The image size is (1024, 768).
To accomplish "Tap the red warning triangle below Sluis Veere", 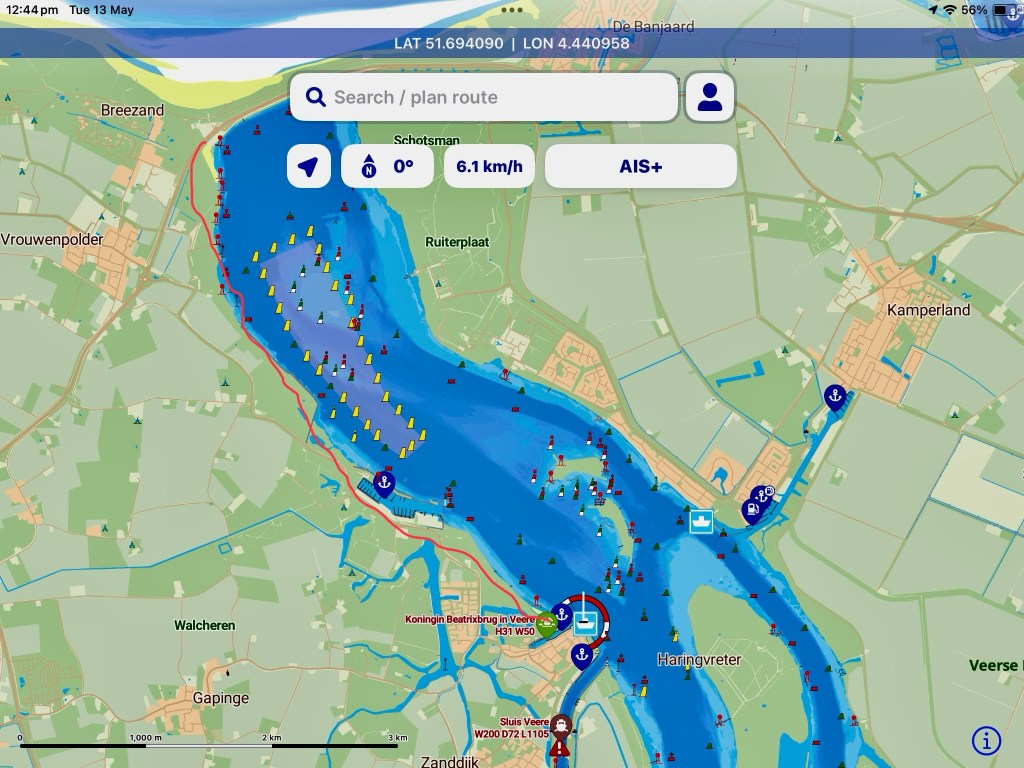I will [560, 749].
